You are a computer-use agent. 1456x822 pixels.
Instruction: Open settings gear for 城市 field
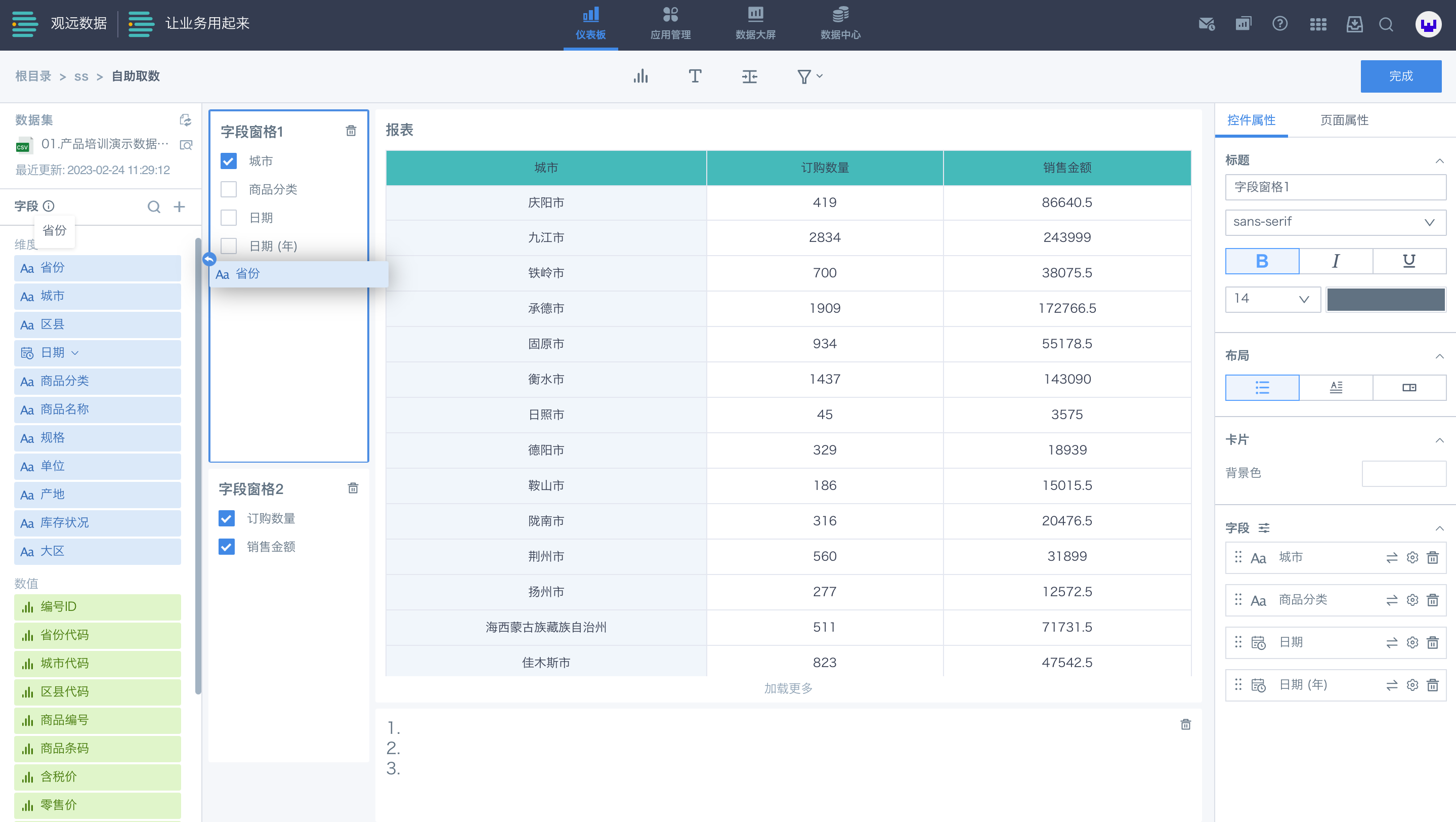point(1412,557)
